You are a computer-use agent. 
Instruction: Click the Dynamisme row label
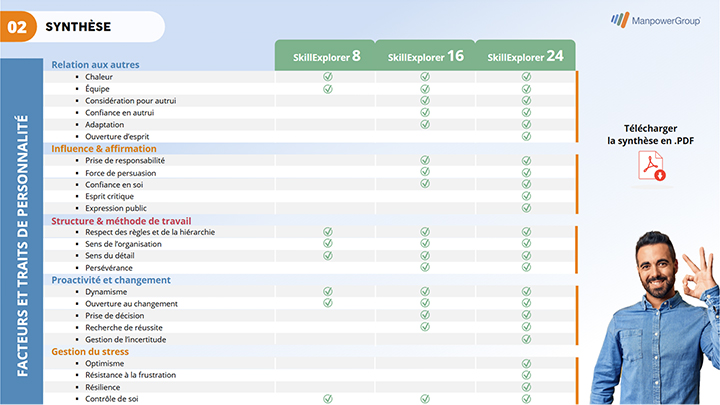[x=106, y=292]
